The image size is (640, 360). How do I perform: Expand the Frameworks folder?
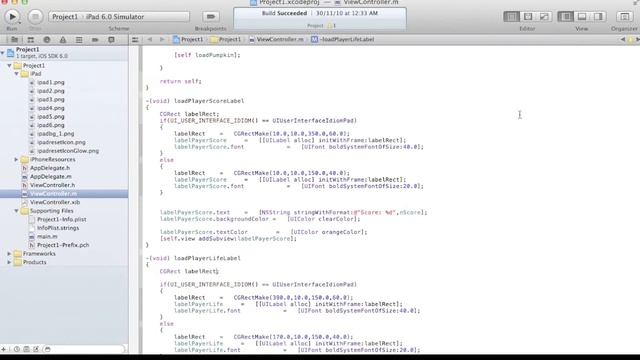9,254
